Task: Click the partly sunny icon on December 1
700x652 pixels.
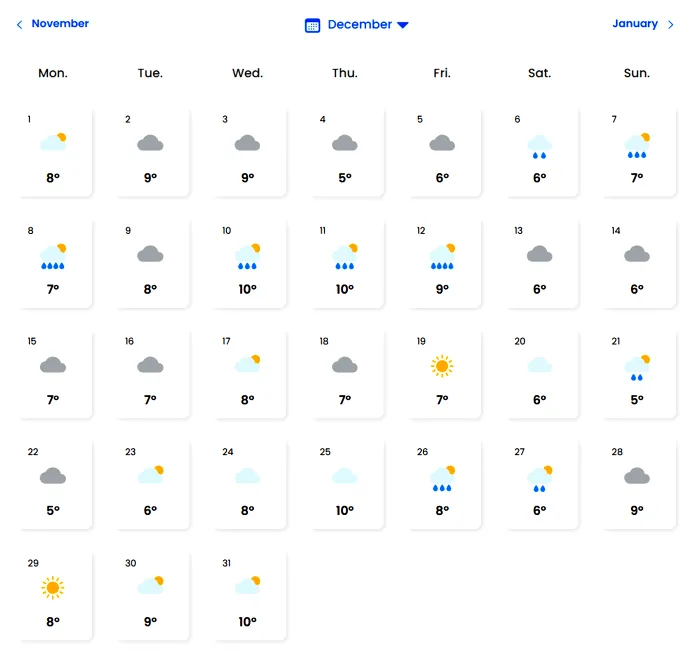Action: [x=54, y=142]
